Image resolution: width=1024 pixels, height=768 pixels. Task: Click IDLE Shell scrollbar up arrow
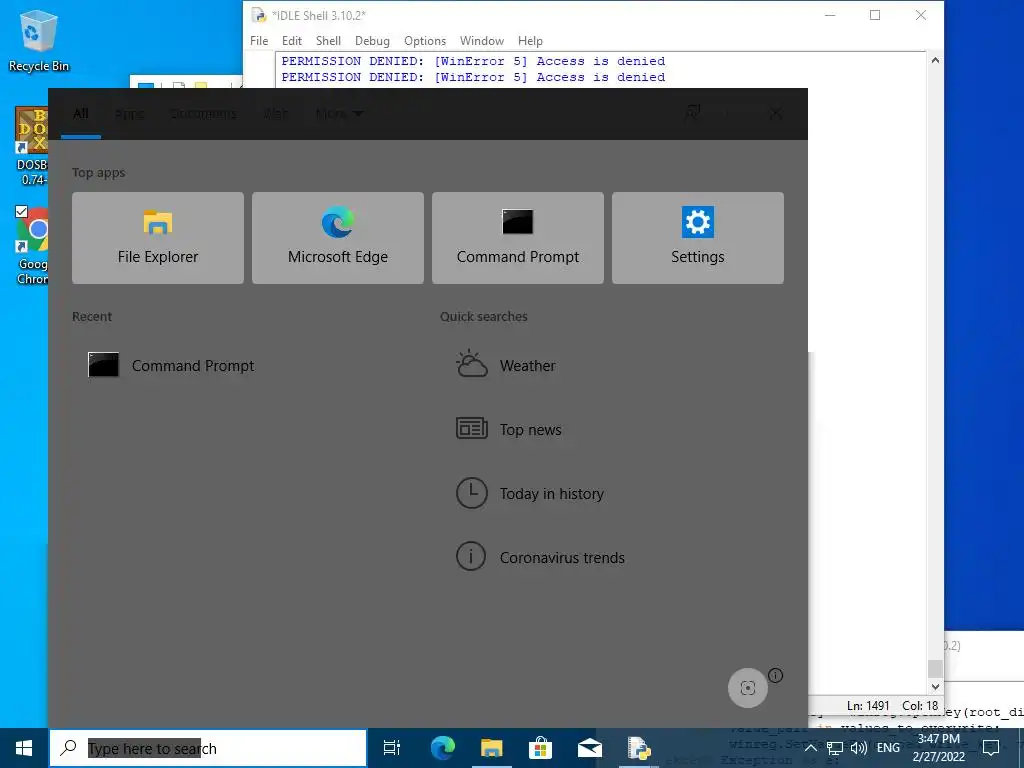(935, 60)
